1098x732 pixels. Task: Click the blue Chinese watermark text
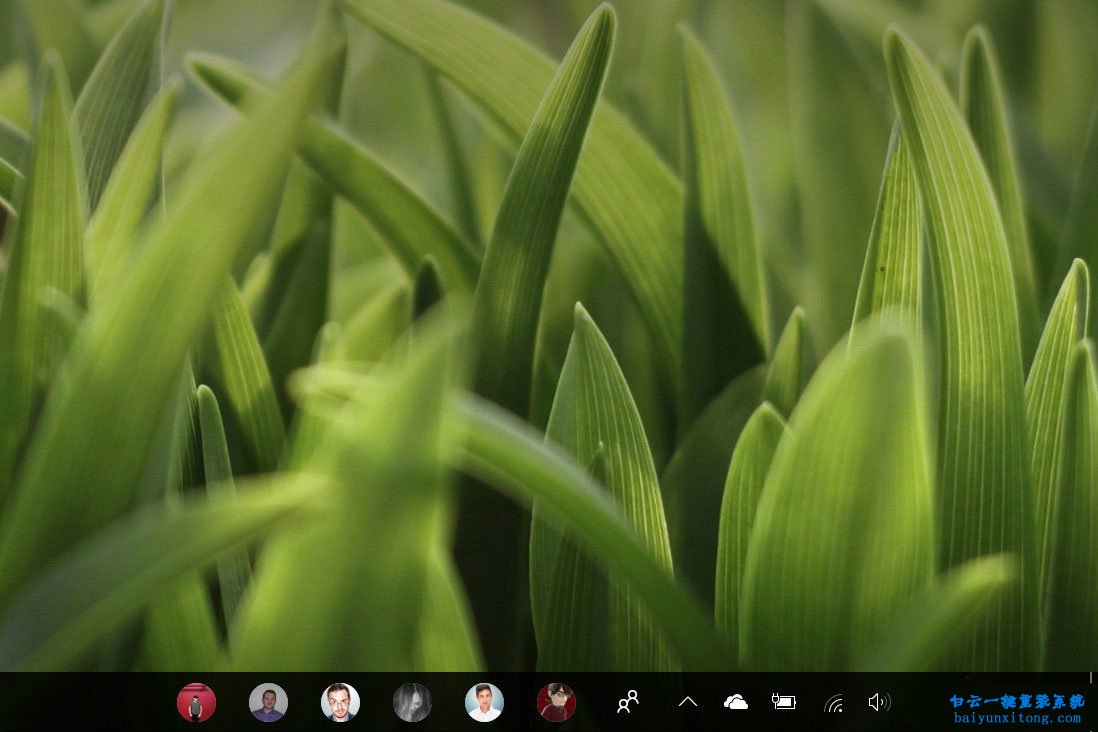(x=1016, y=700)
